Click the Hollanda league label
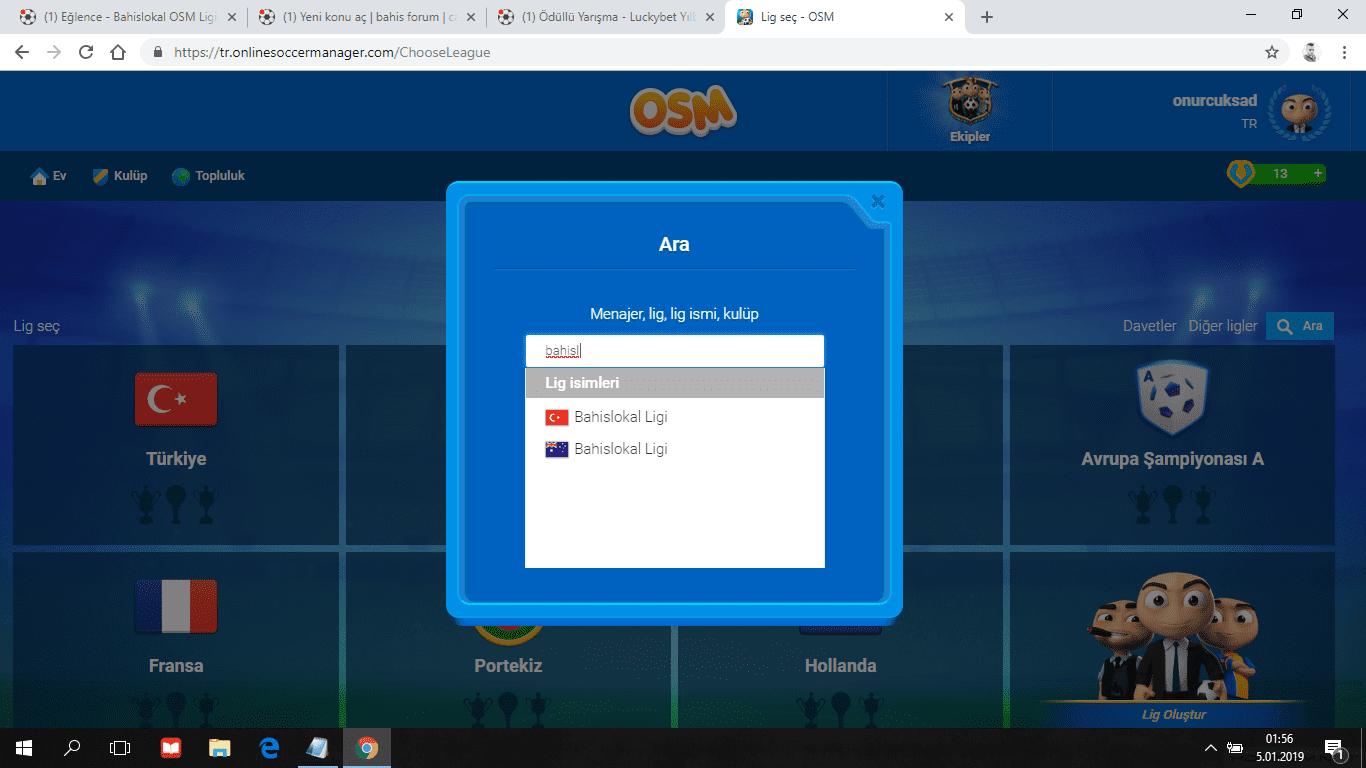The image size is (1366, 768). pyautogui.click(x=840, y=666)
